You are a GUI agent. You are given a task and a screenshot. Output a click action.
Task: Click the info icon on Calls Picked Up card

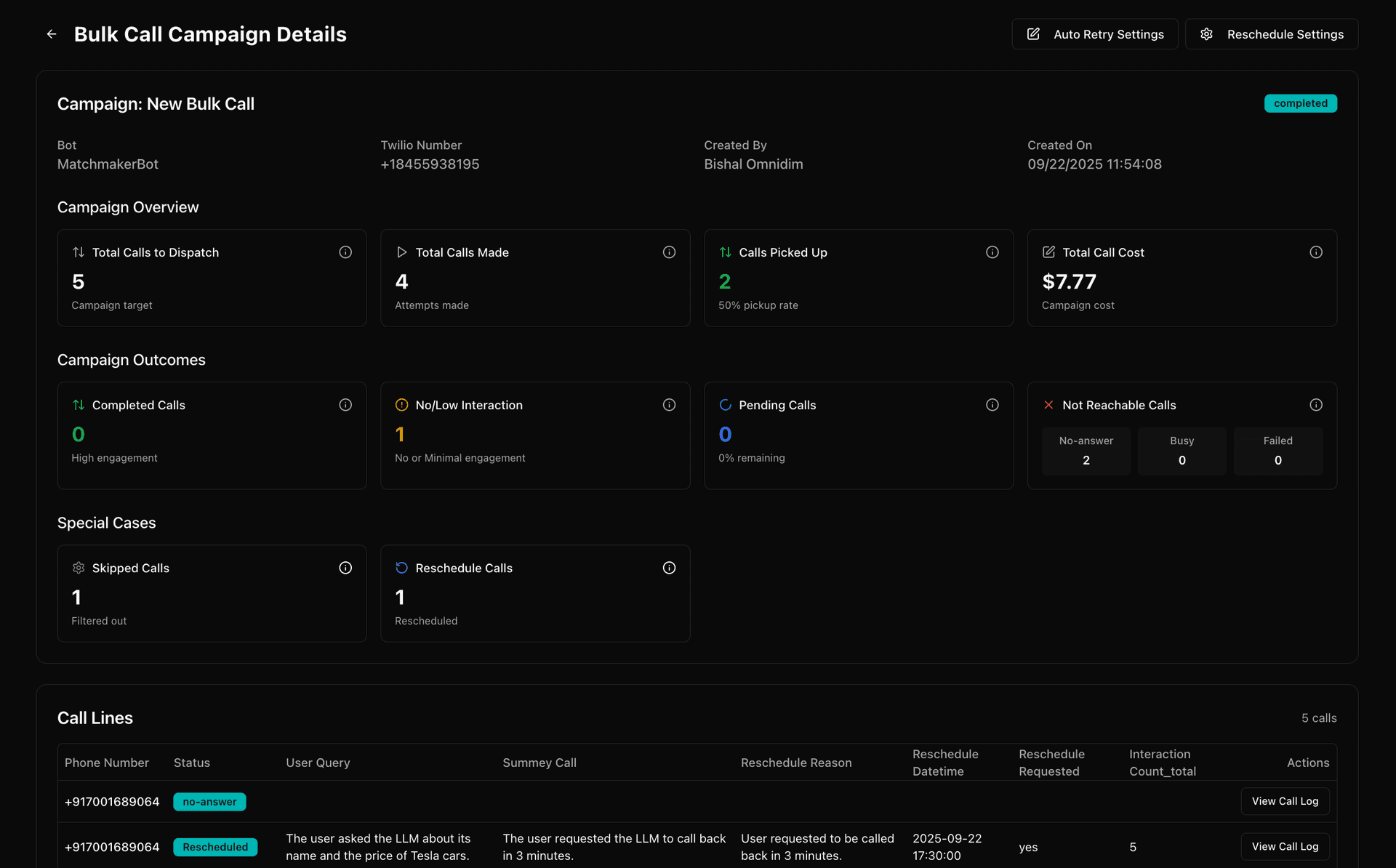coord(992,252)
